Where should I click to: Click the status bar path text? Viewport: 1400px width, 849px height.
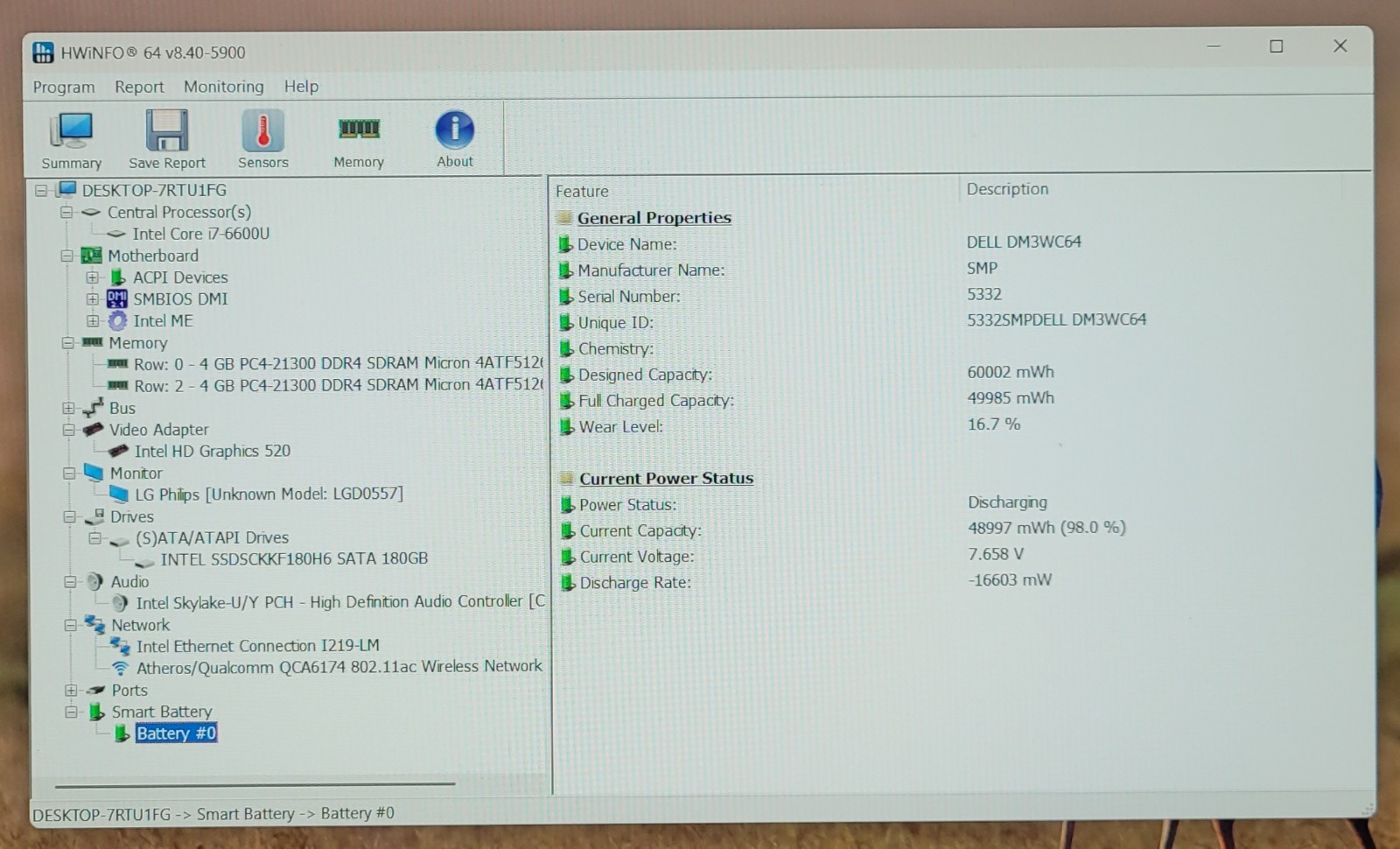[x=213, y=814]
